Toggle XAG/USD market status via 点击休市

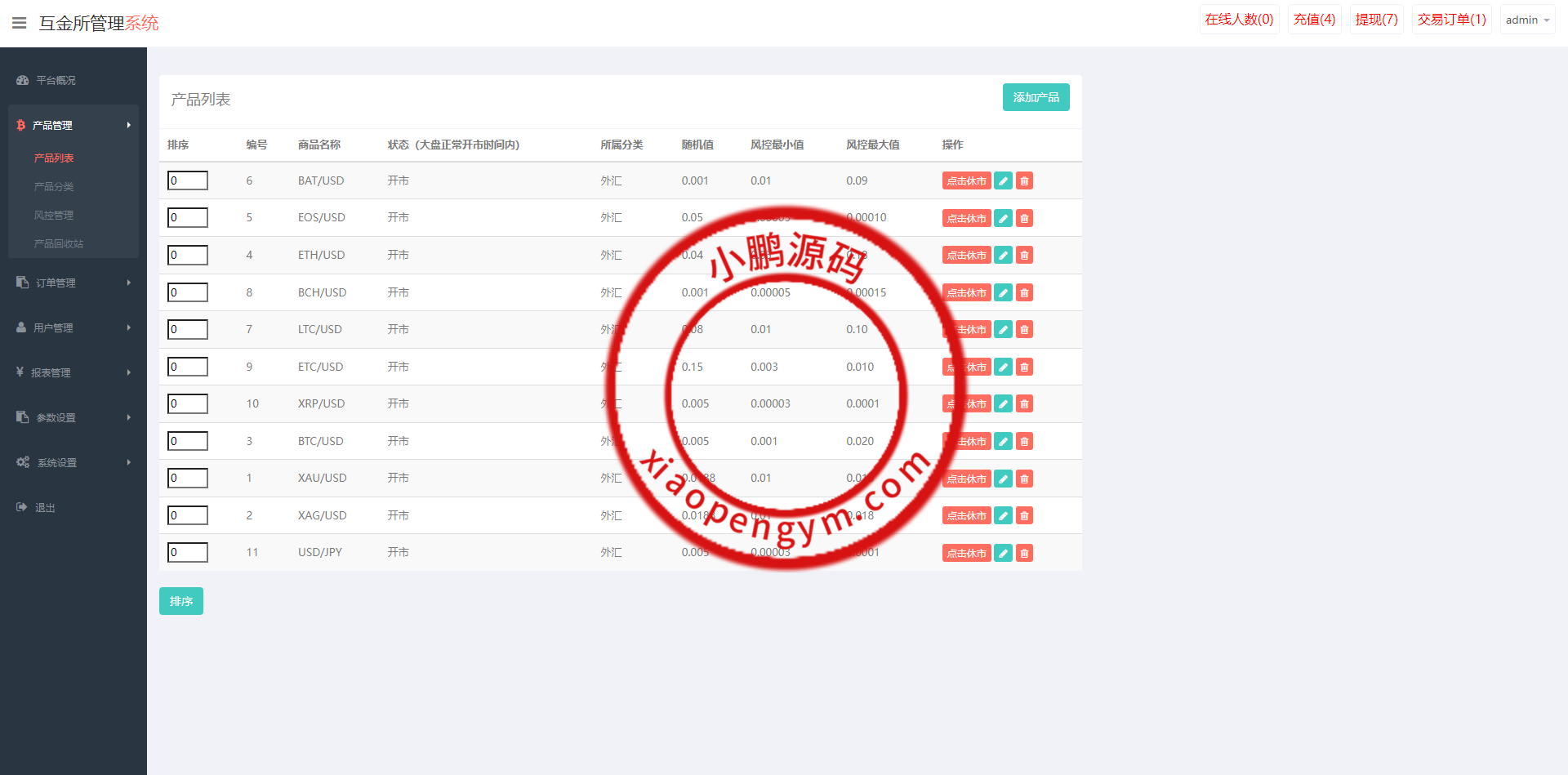click(966, 515)
